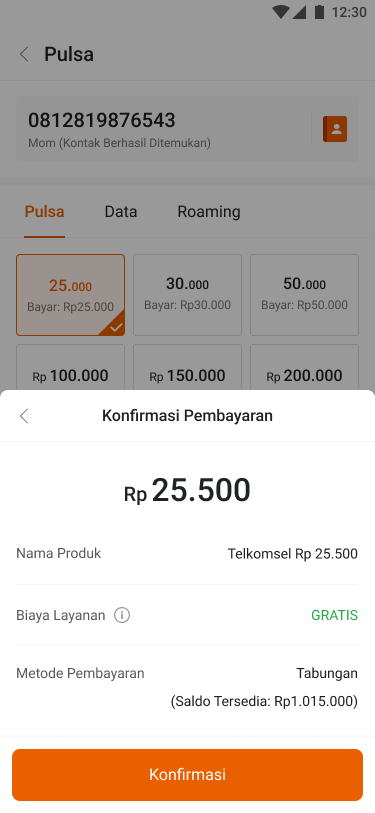Switch to the Roaming tab
Screen dimensions: 375x813
(209, 212)
